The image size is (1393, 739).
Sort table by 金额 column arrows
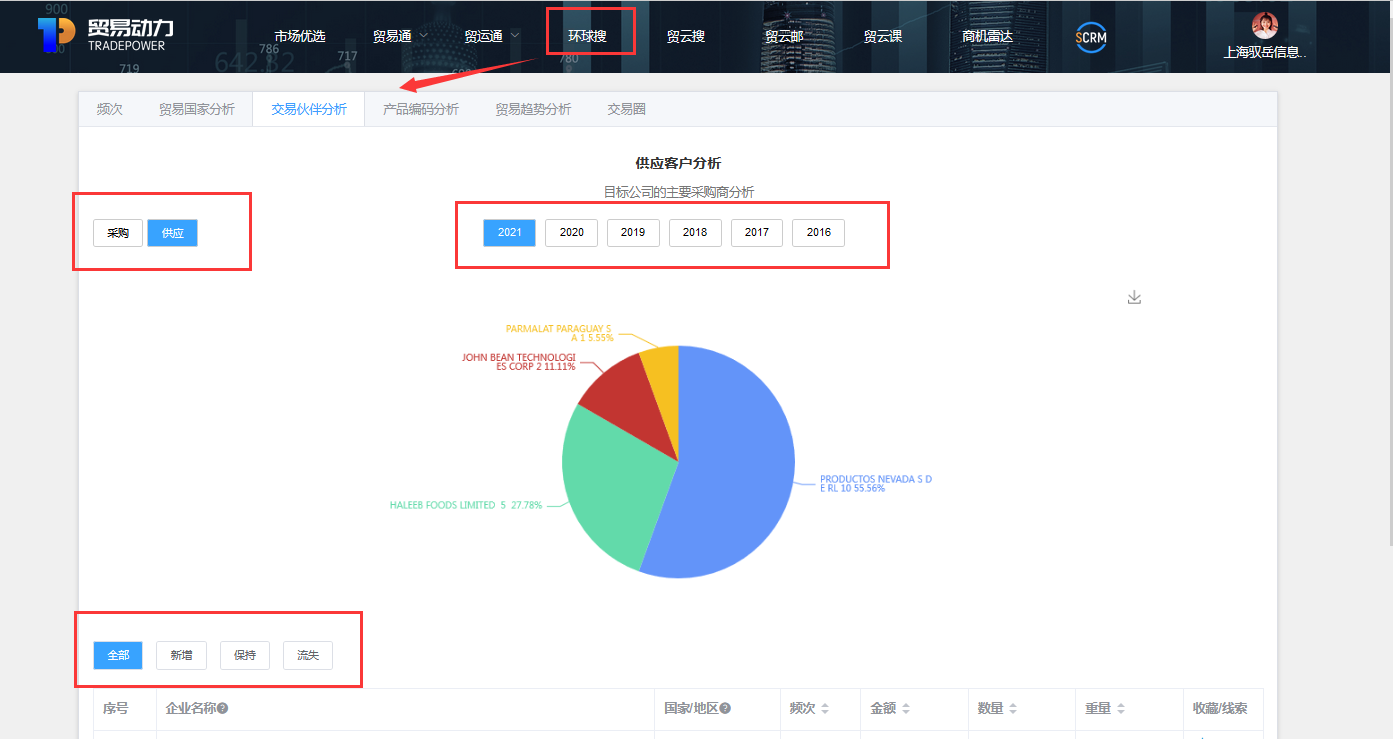coord(905,708)
